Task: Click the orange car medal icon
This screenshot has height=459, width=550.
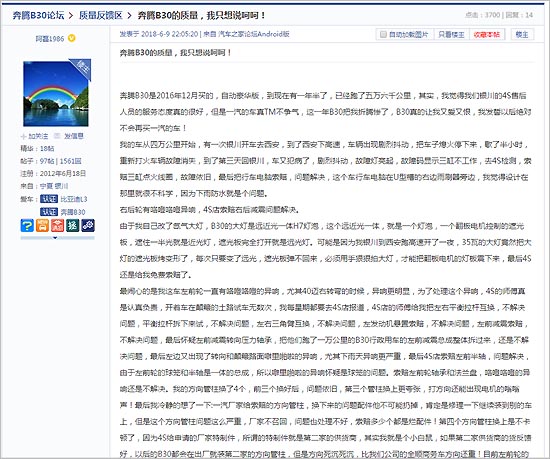Action: [x=42, y=225]
